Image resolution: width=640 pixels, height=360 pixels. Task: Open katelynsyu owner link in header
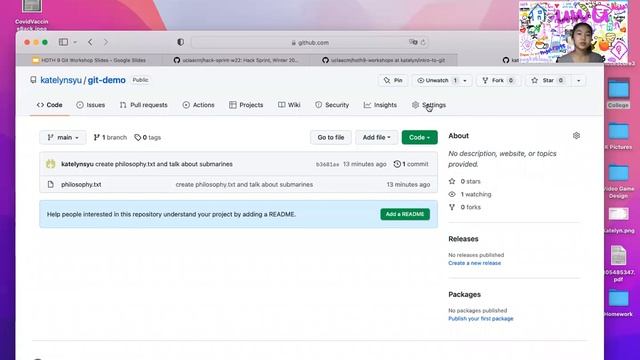(x=61, y=80)
